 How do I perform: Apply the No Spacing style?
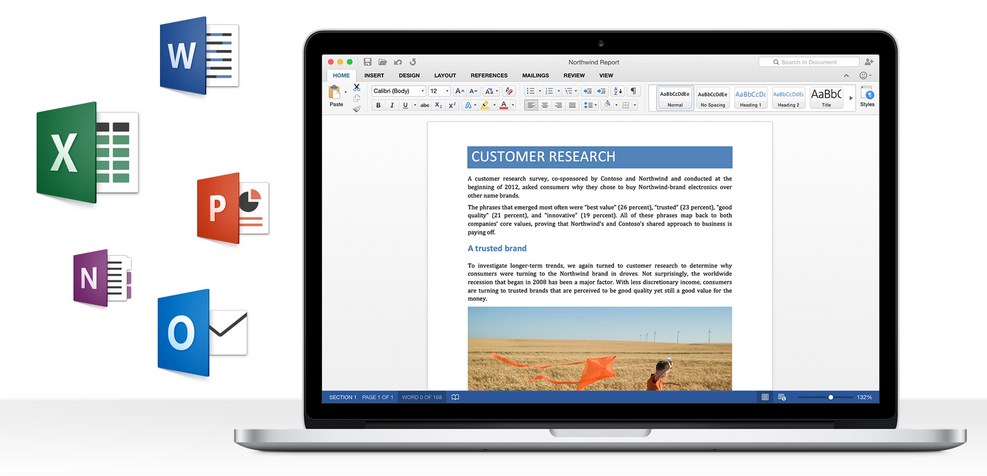(713, 98)
